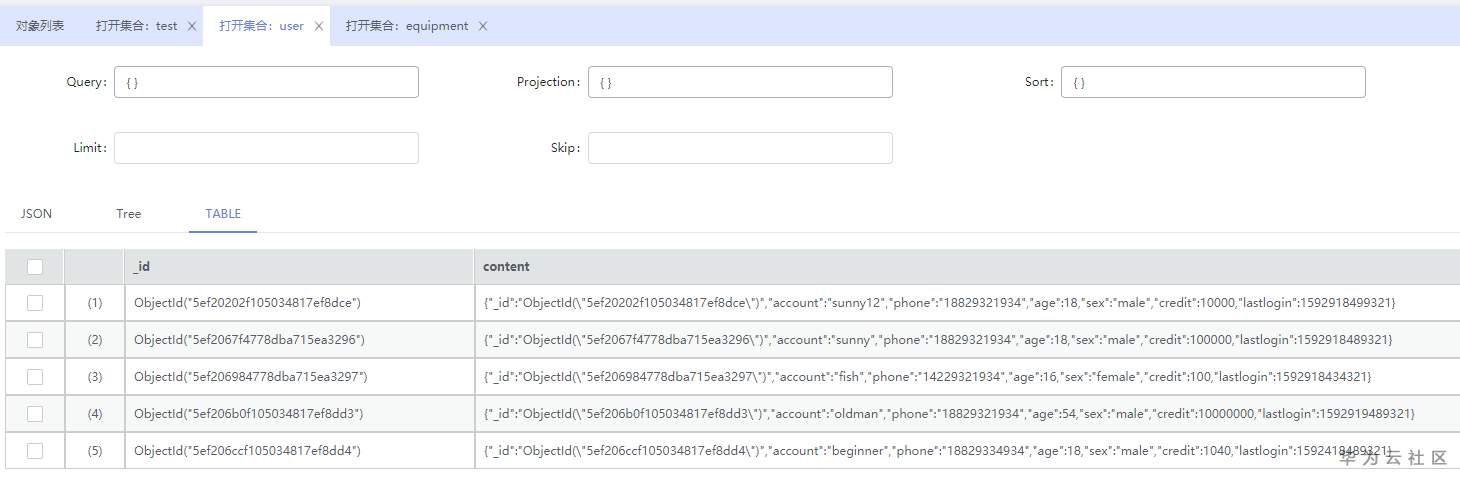The height and width of the screenshot is (483, 1460).
Task: Click the Query input field
Action: click(x=266, y=82)
